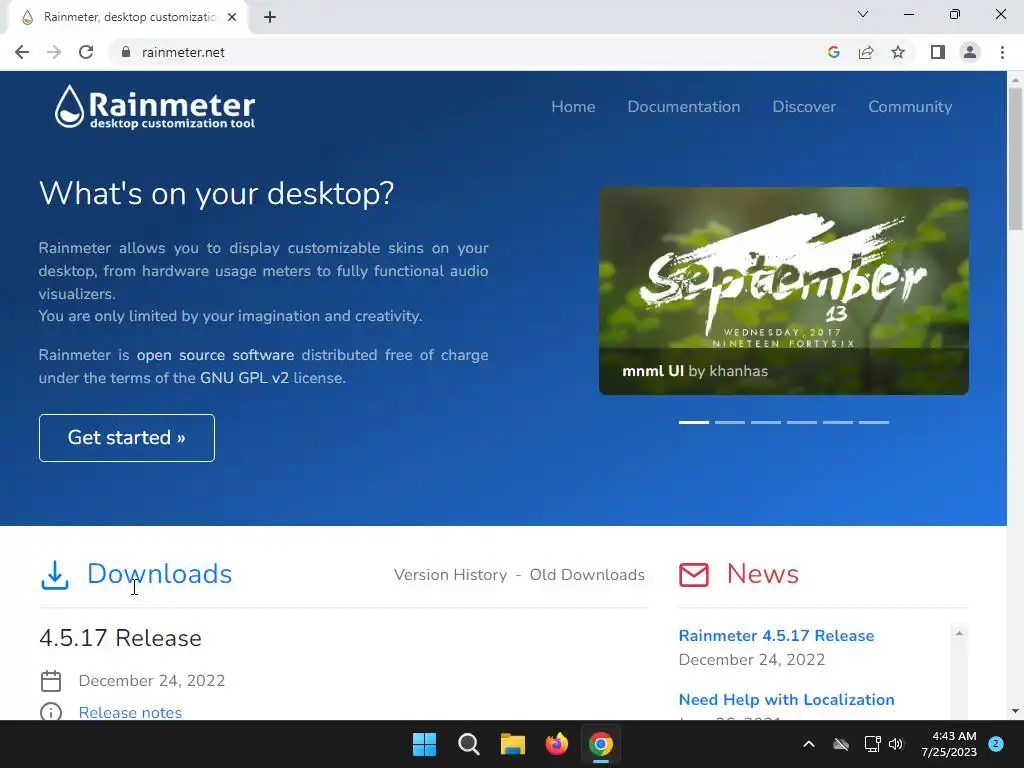
Task: Open the Discover nav item
Action: [x=804, y=106]
